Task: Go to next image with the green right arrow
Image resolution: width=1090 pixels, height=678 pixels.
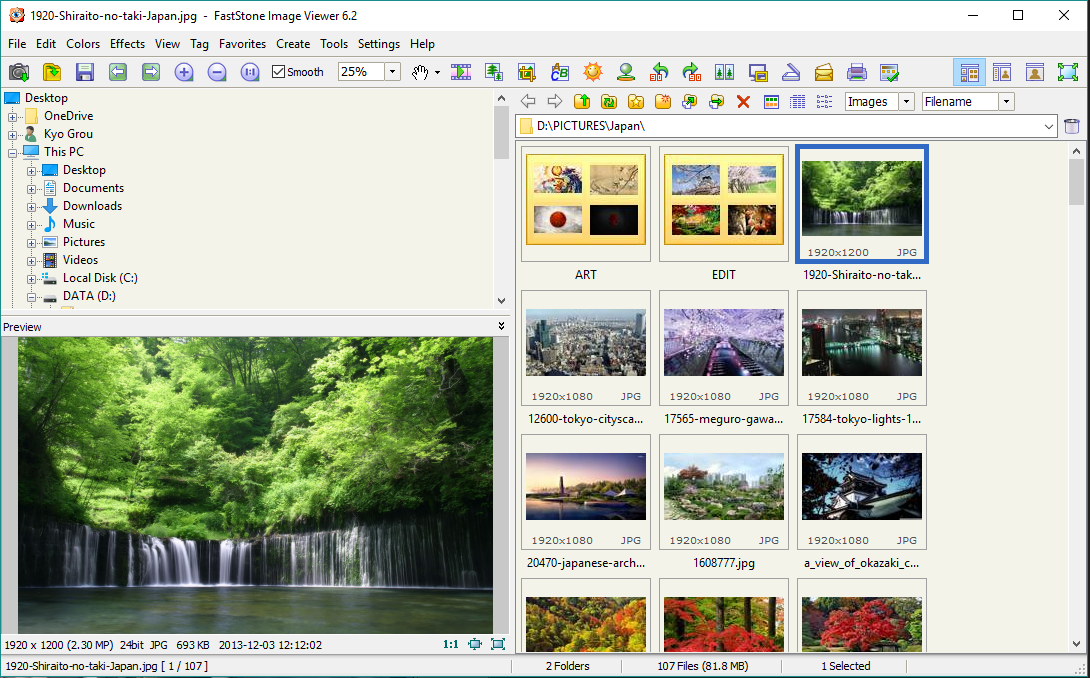Action: pos(151,72)
